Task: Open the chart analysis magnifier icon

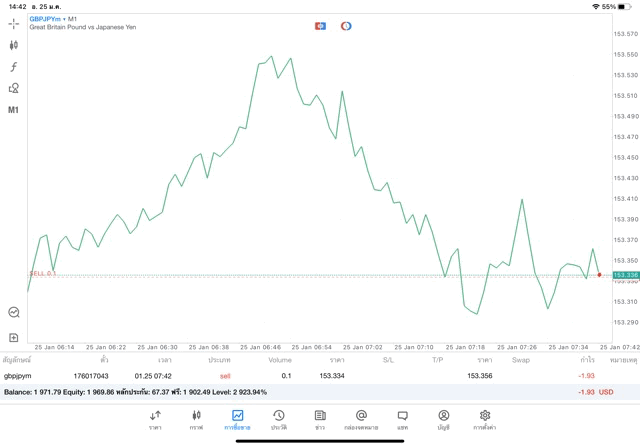Action: (x=14, y=312)
